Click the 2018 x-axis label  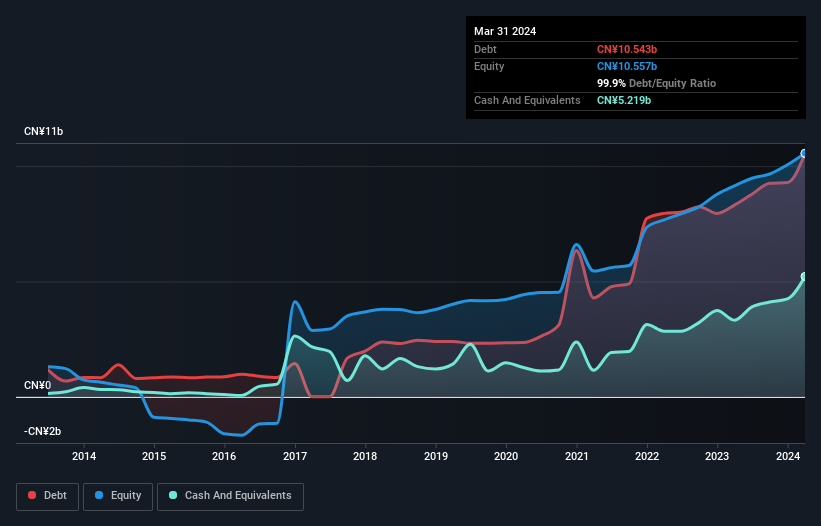tap(365, 456)
